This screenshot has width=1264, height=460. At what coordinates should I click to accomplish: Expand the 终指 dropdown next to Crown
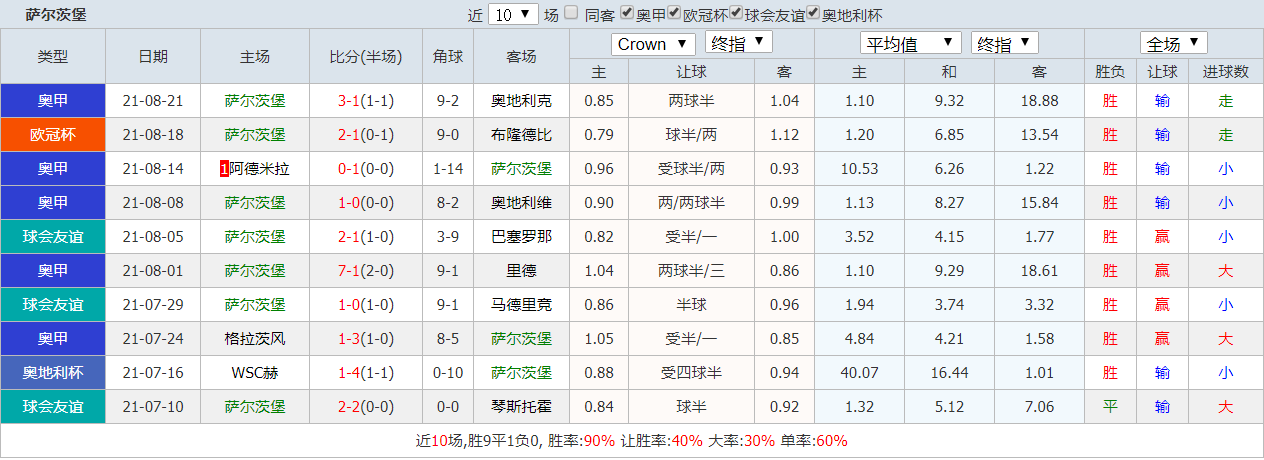point(738,44)
